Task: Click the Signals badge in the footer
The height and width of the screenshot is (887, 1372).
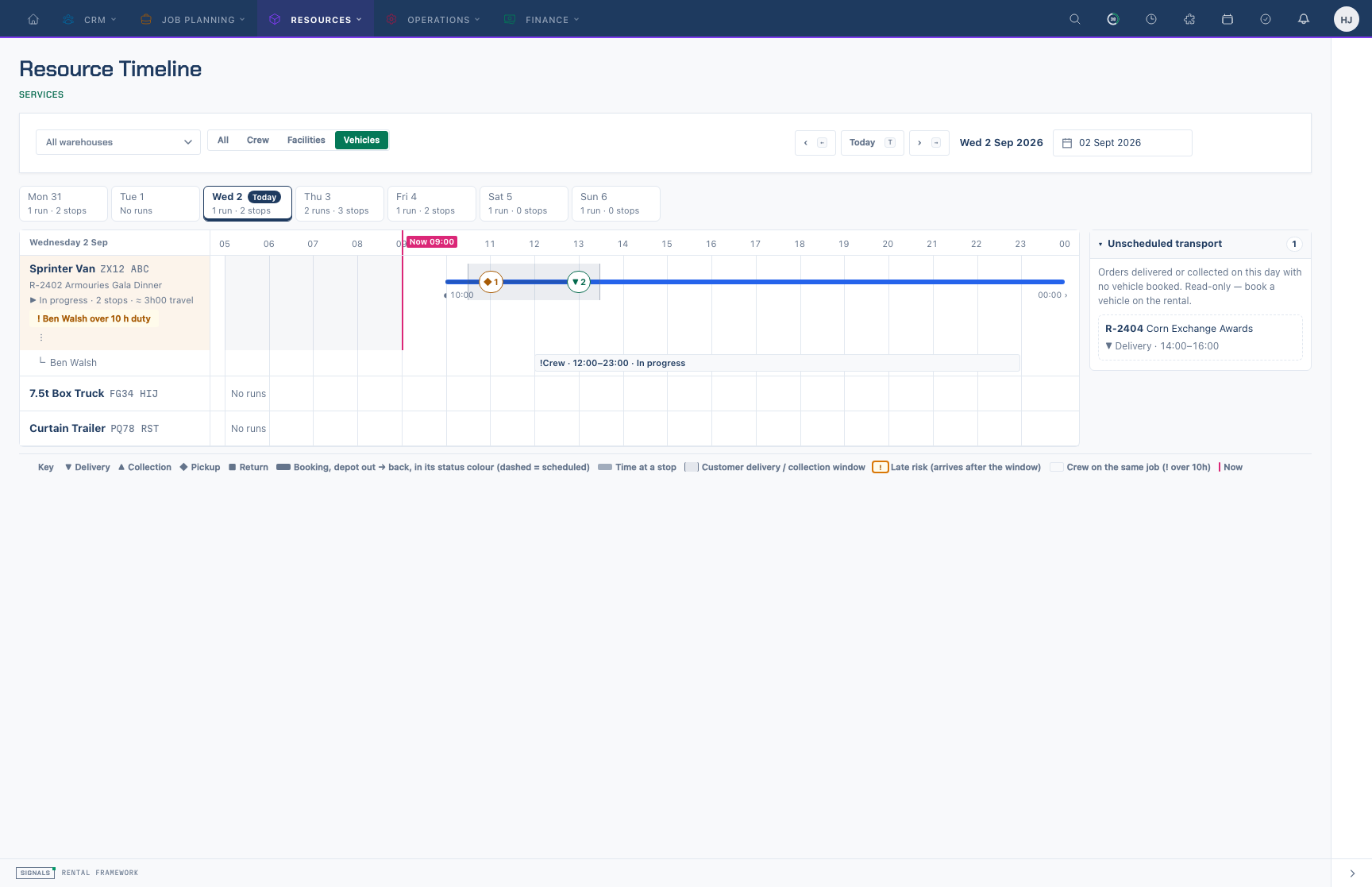Action: point(35,873)
